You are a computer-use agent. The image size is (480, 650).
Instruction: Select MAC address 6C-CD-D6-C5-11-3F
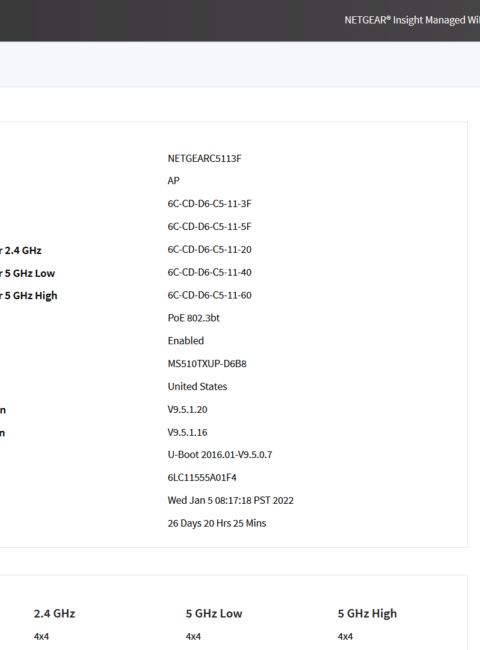click(x=209, y=204)
